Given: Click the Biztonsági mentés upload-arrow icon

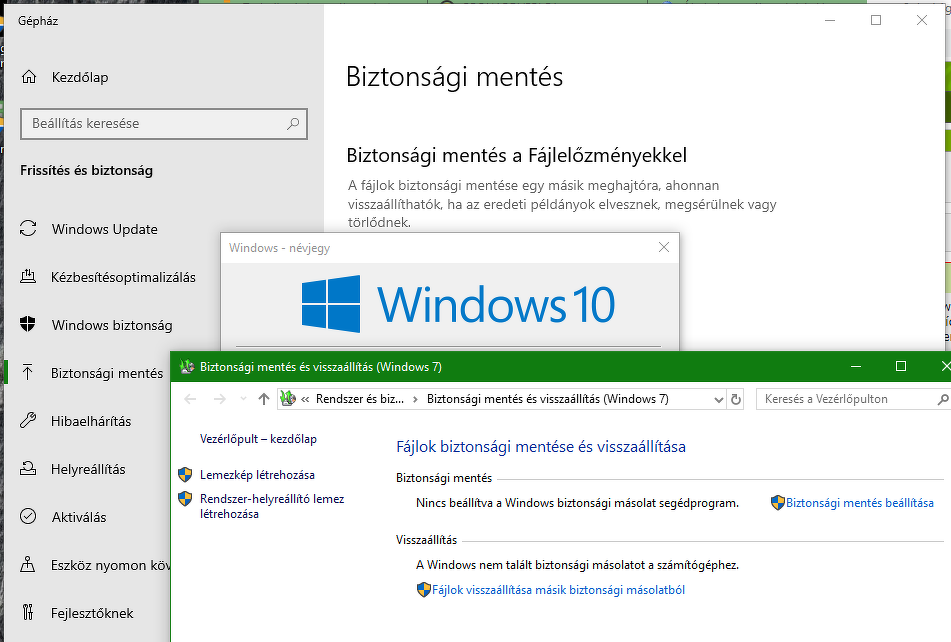Looking at the screenshot, I should [x=28, y=372].
